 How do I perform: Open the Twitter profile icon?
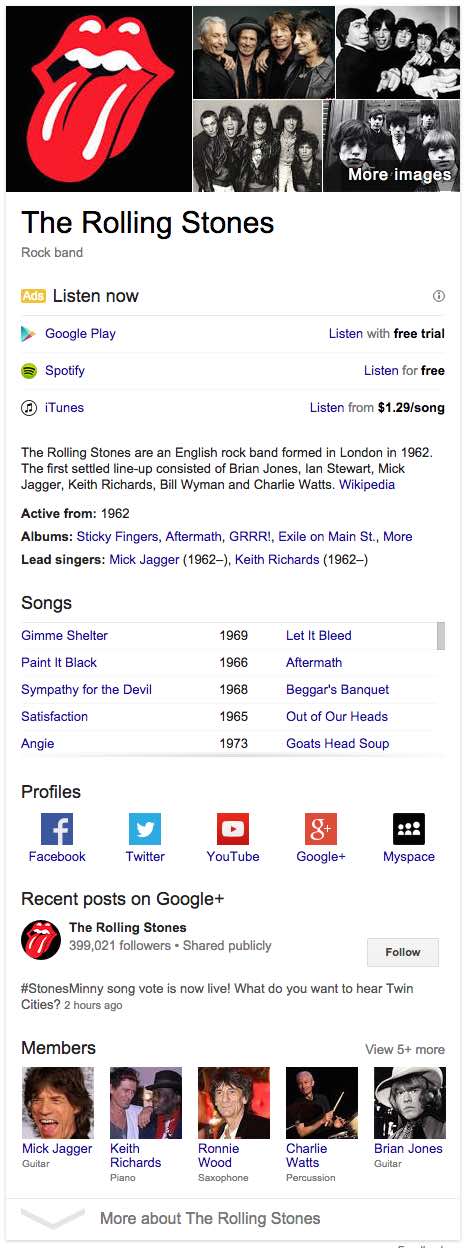coord(145,829)
